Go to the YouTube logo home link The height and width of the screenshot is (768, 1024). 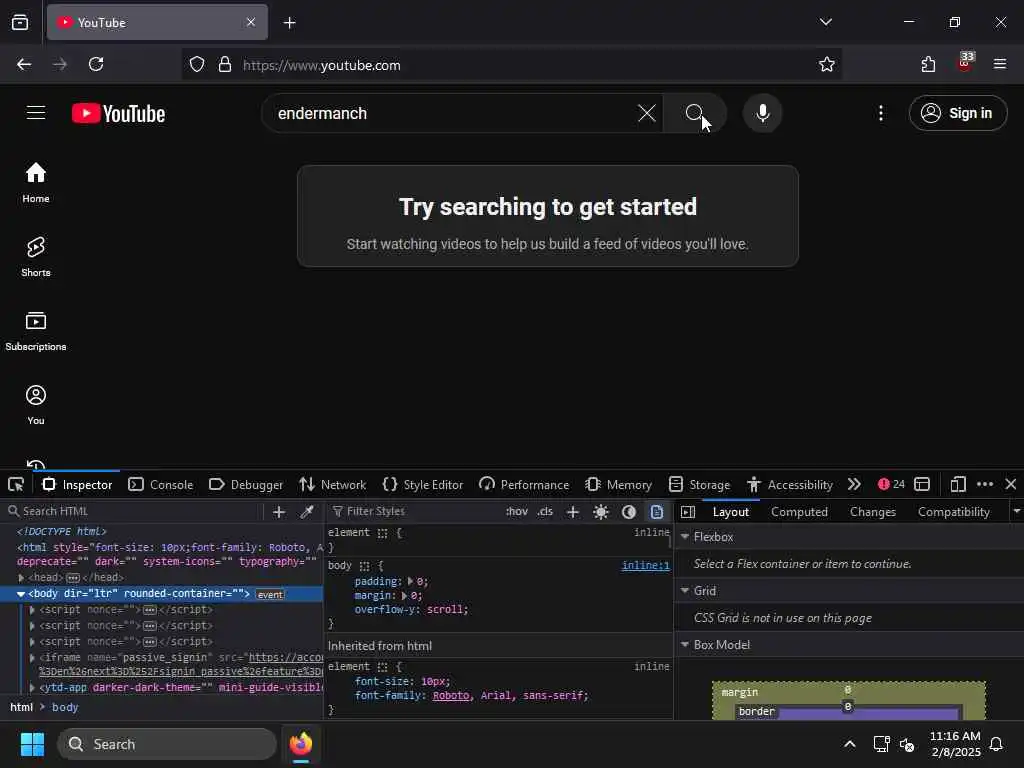(118, 113)
